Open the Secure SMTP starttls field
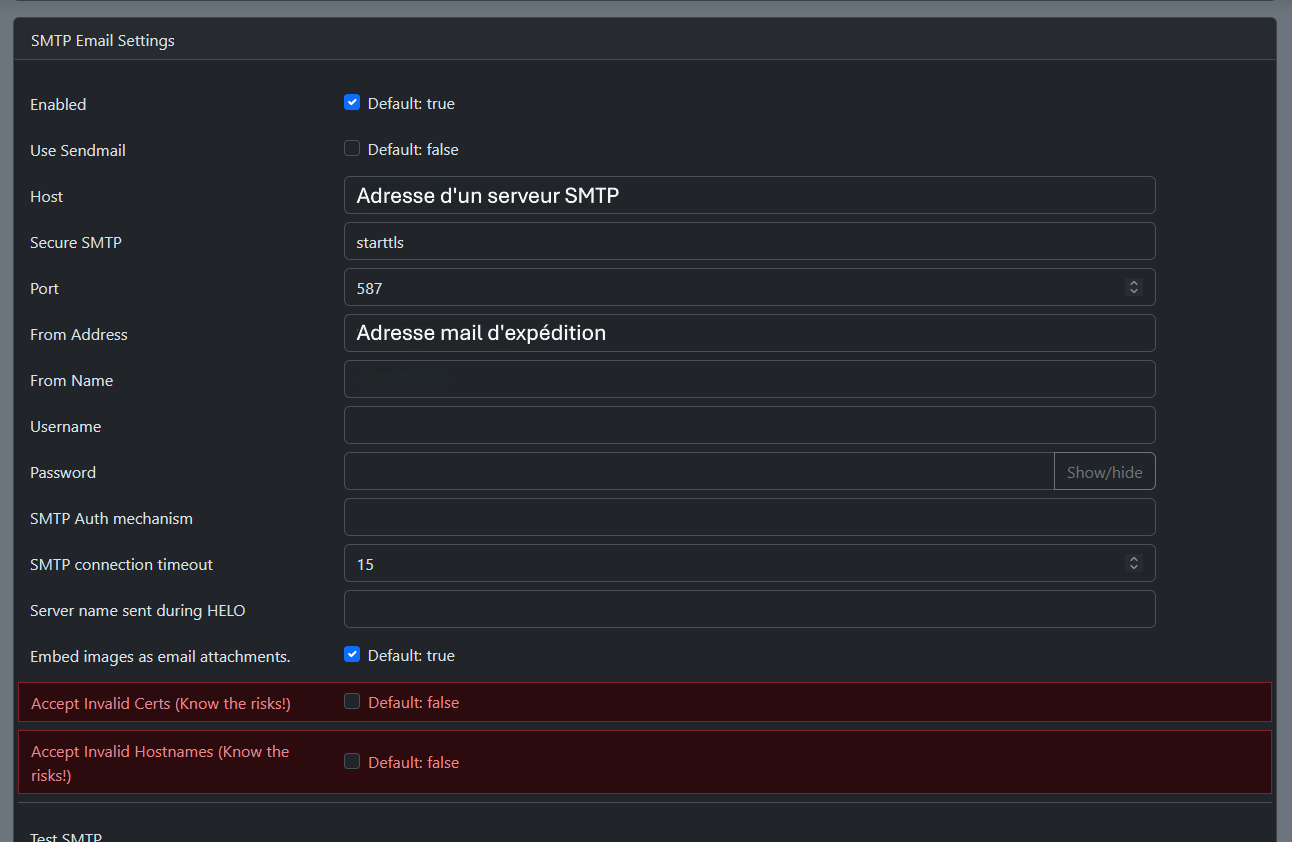The height and width of the screenshot is (842, 1292). [749, 242]
